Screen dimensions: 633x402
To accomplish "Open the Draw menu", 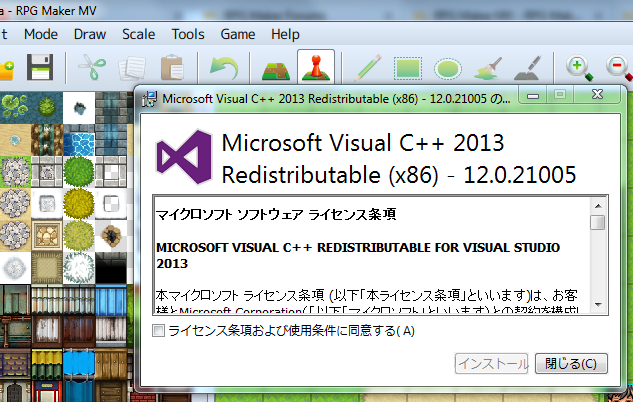I will tap(90, 34).
